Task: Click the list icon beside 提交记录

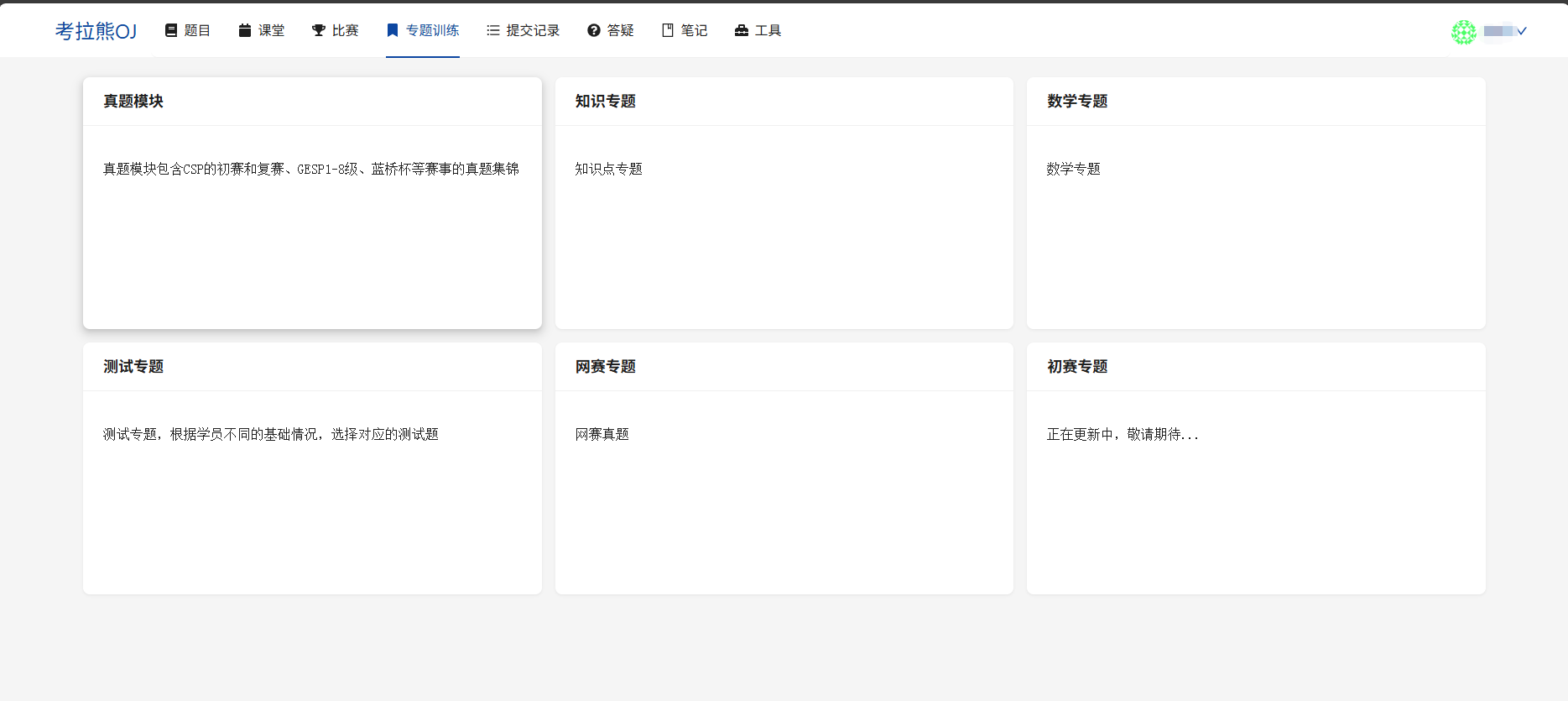Action: pyautogui.click(x=493, y=30)
